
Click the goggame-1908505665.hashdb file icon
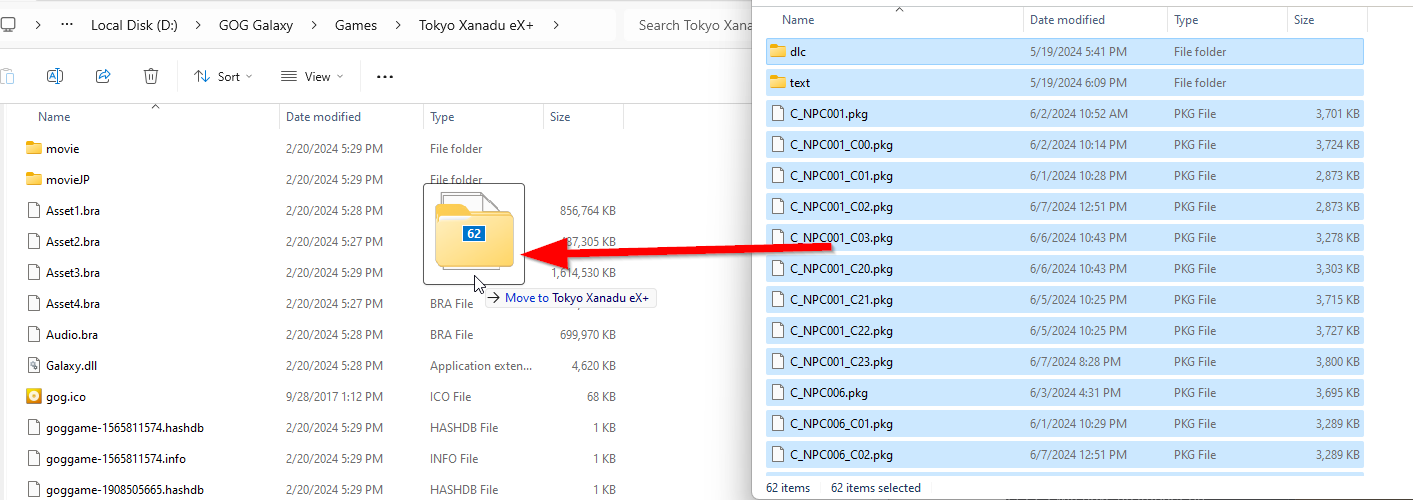point(34,489)
